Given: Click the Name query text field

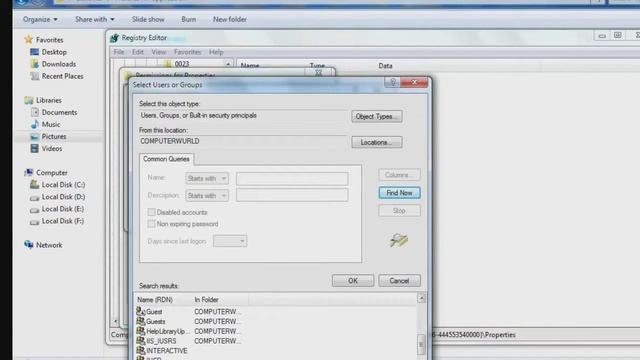Looking at the screenshot, I should tap(292, 178).
